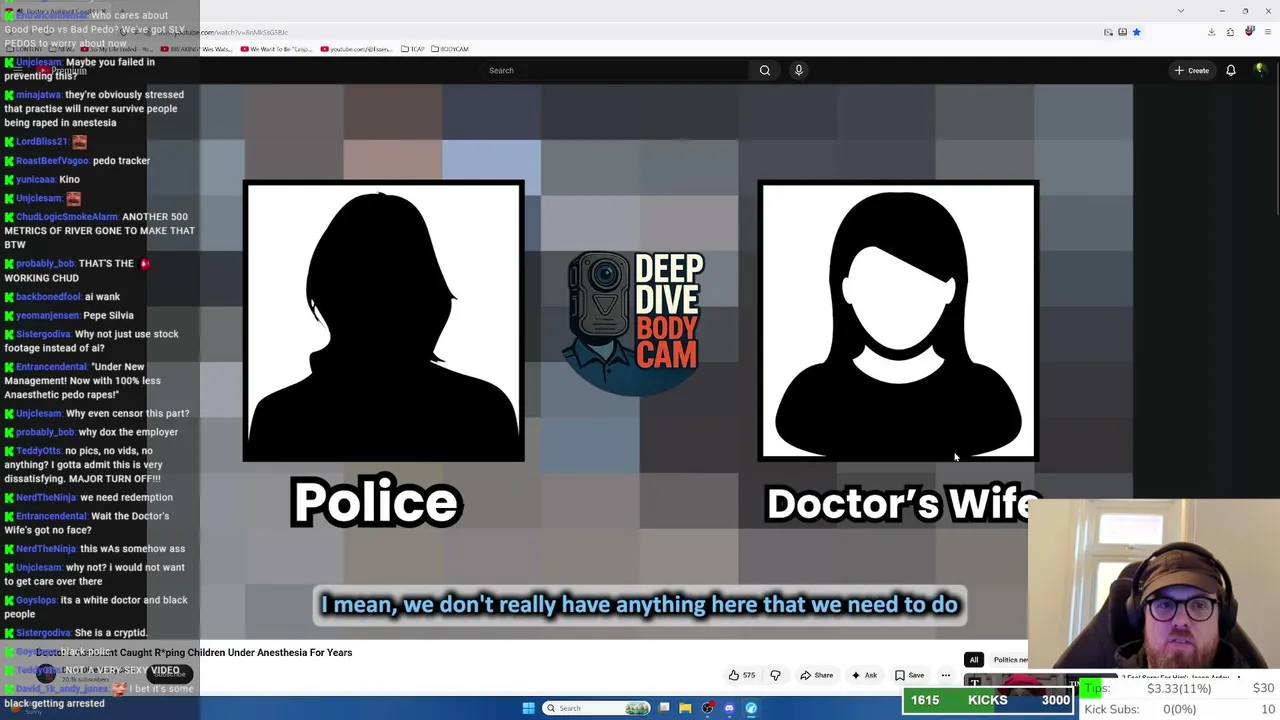Bookmark star icon in the address bar
The width and height of the screenshot is (1280, 720).
coord(1136,32)
